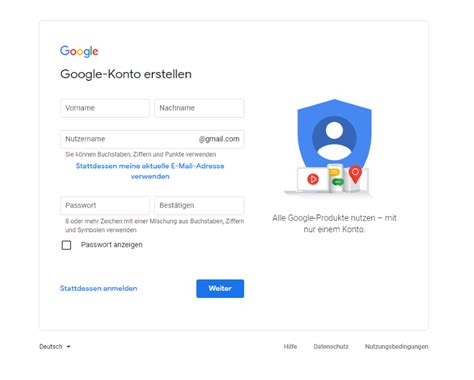
Task: Enable the Passwort anzeigen checkbox
Action: pos(66,245)
